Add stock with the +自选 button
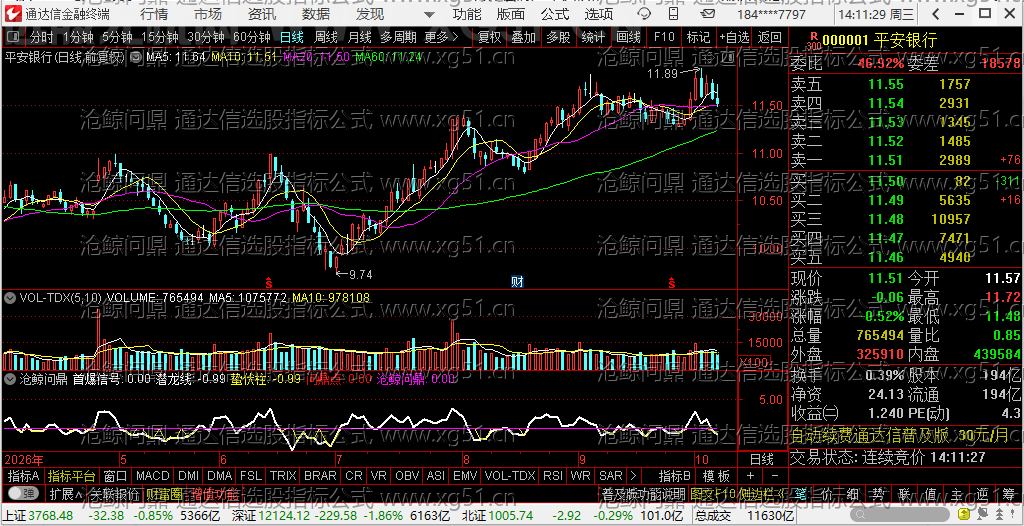Image resolution: width=1024 pixels, height=526 pixels. (734, 37)
